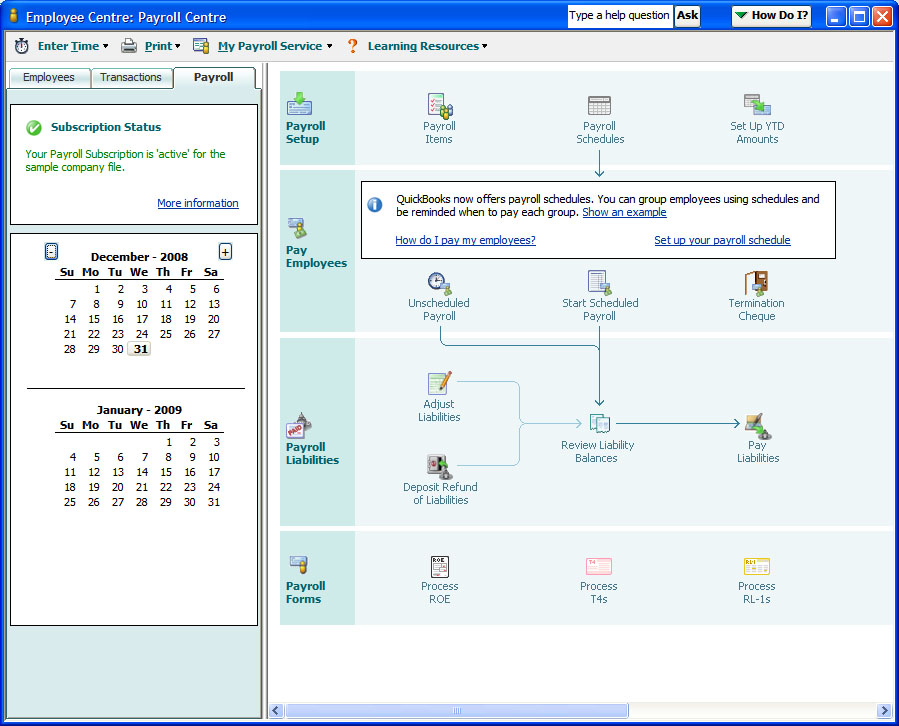Open the Payroll Items icon
899x726 pixels.
pyautogui.click(x=439, y=106)
